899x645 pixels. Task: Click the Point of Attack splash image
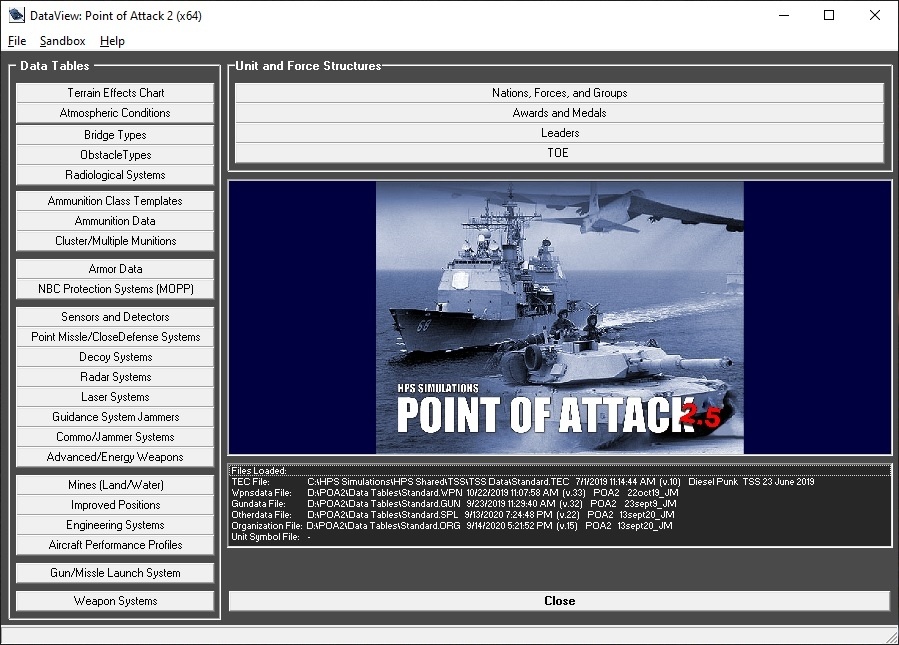click(x=560, y=318)
